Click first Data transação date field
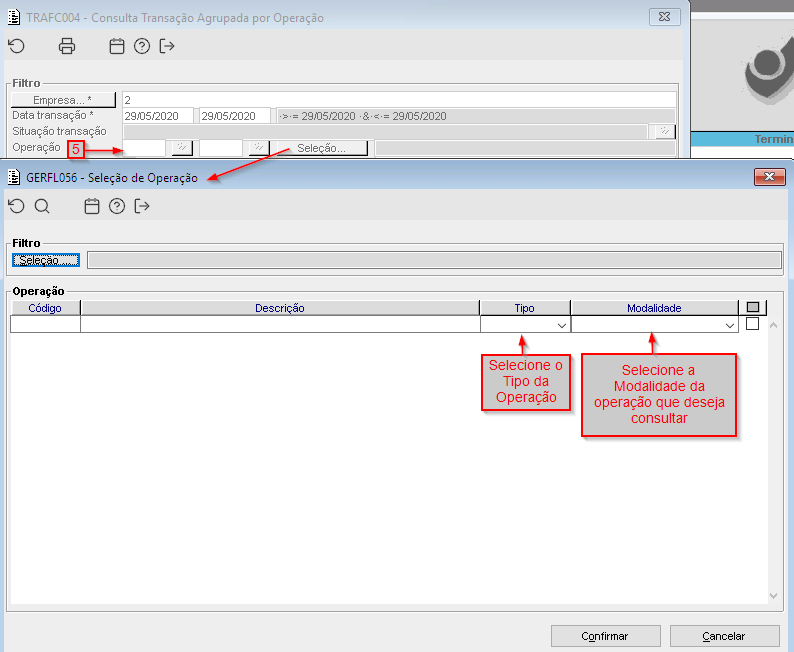Screen dimensions: 794x652 tap(157, 116)
